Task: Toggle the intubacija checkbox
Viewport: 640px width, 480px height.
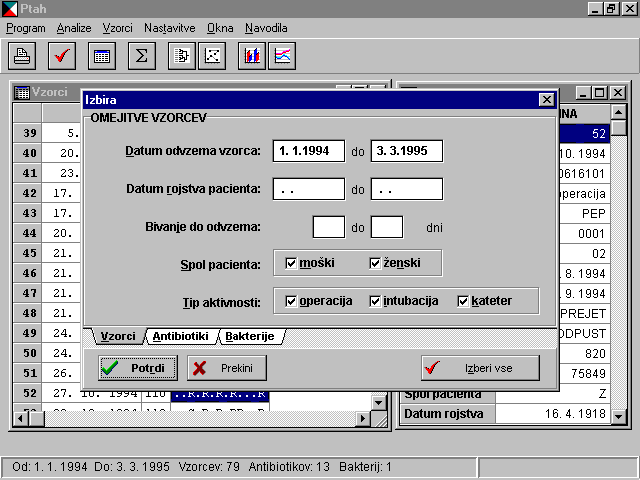Action: click(375, 301)
